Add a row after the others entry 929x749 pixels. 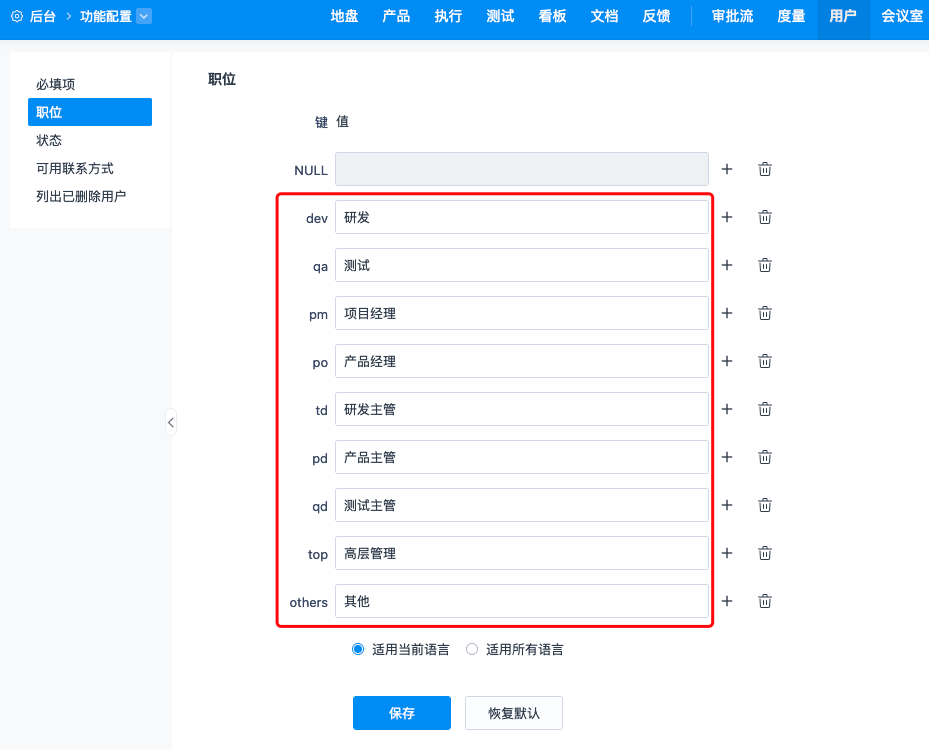727,601
